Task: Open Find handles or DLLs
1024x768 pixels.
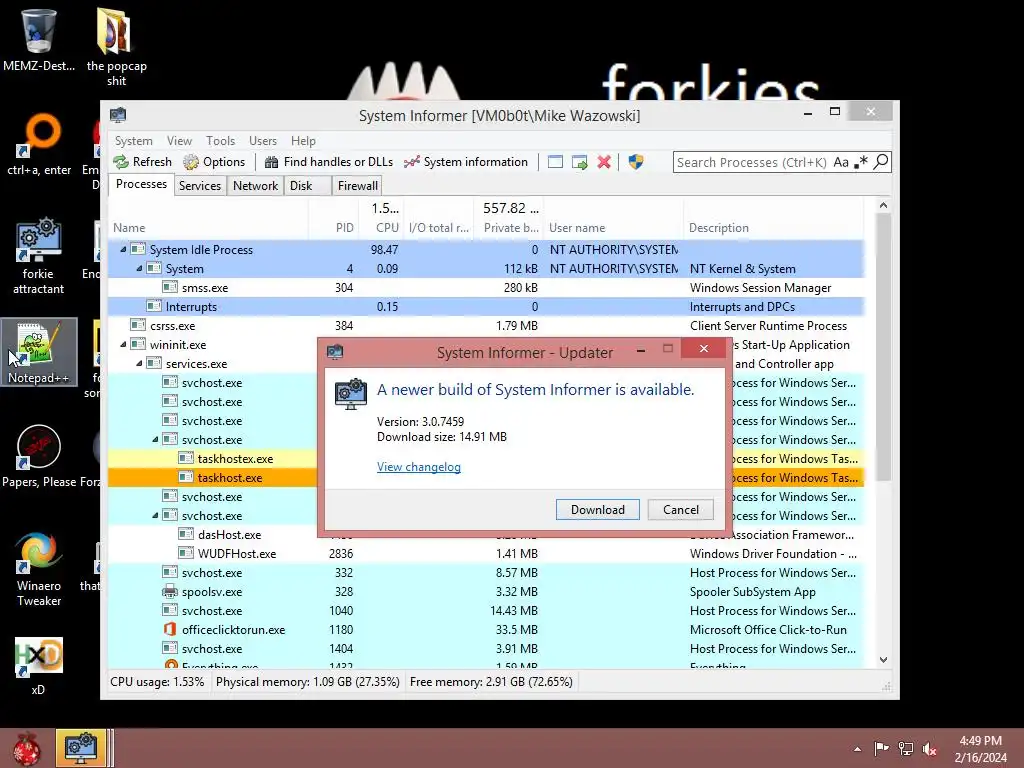Action: (x=328, y=162)
